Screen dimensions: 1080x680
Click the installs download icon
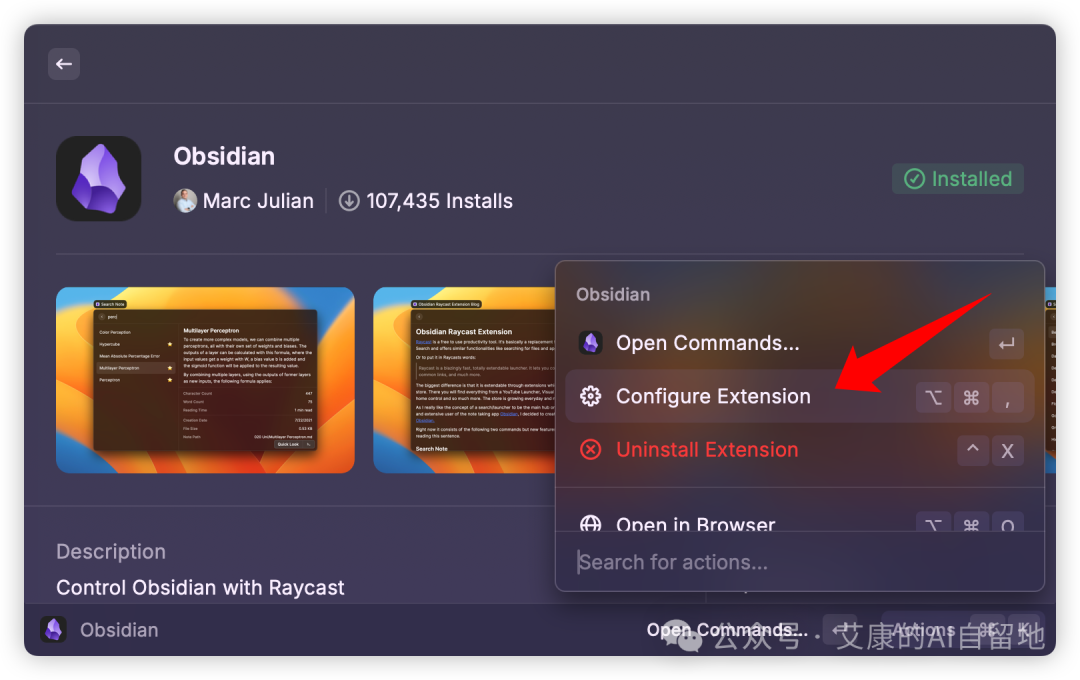click(x=349, y=200)
